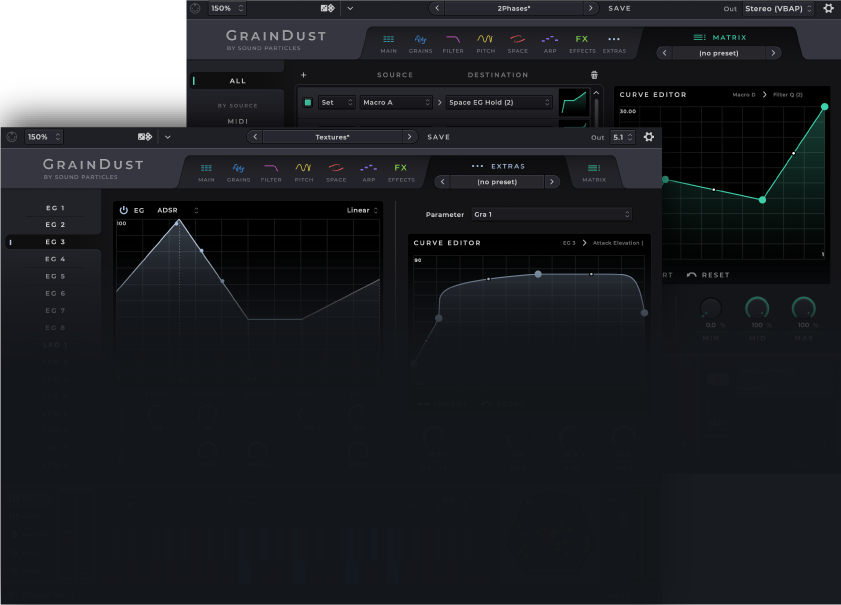Open the Arp section in front window
Image resolution: width=841 pixels, height=605 pixels.
[369, 172]
